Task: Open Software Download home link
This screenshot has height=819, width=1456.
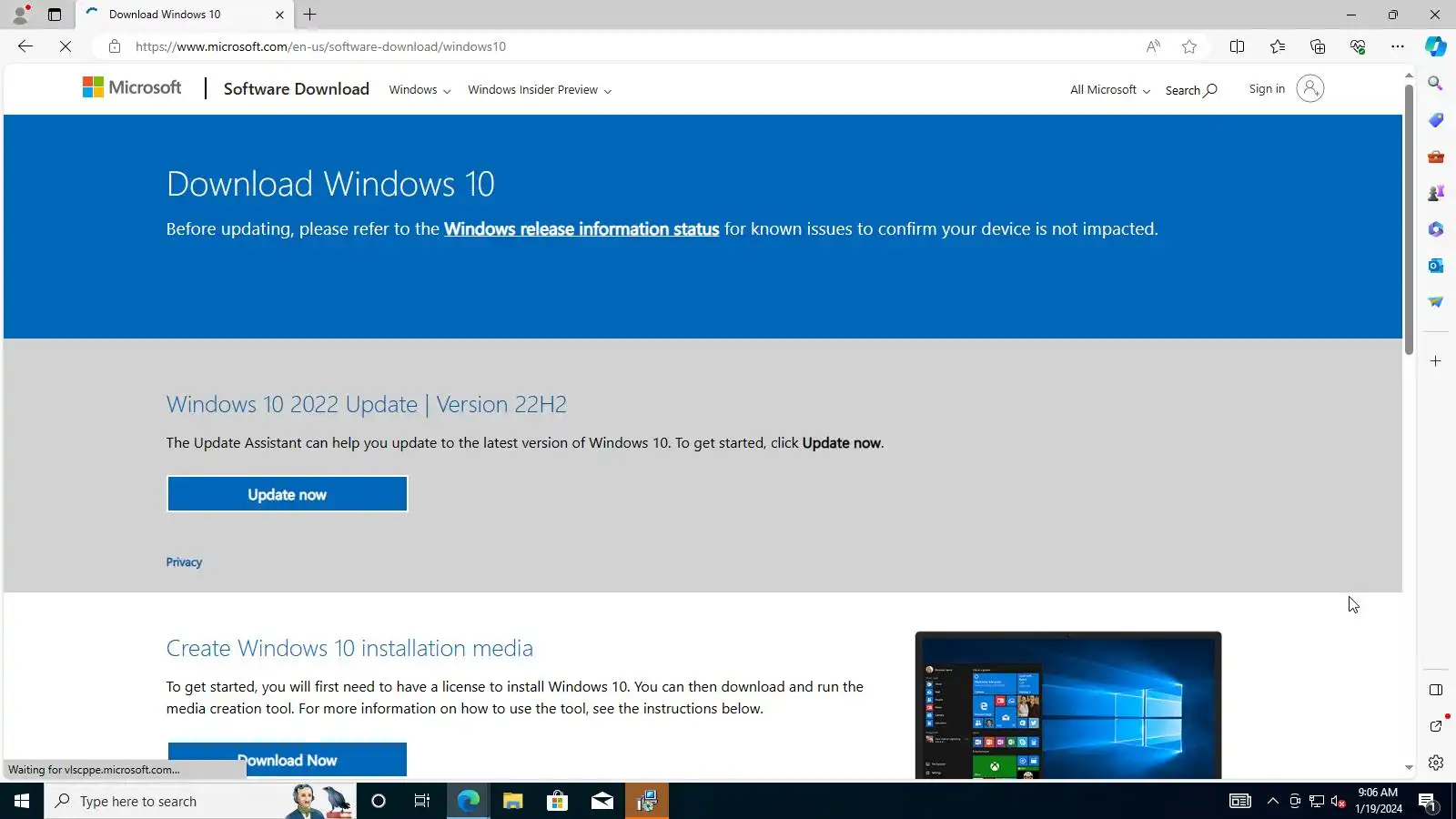Action: [297, 89]
